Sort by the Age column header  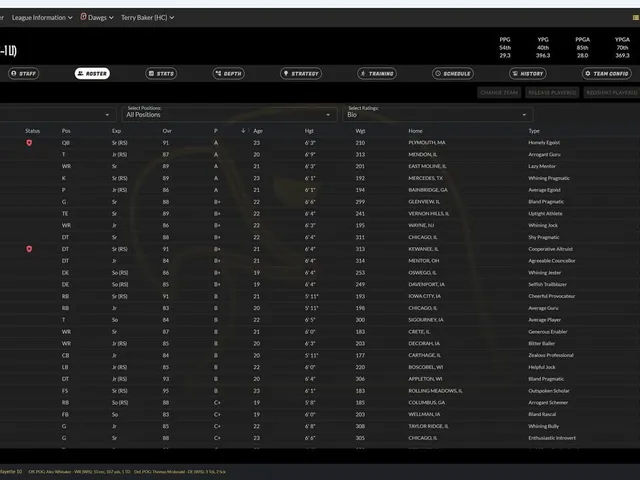[258, 131]
